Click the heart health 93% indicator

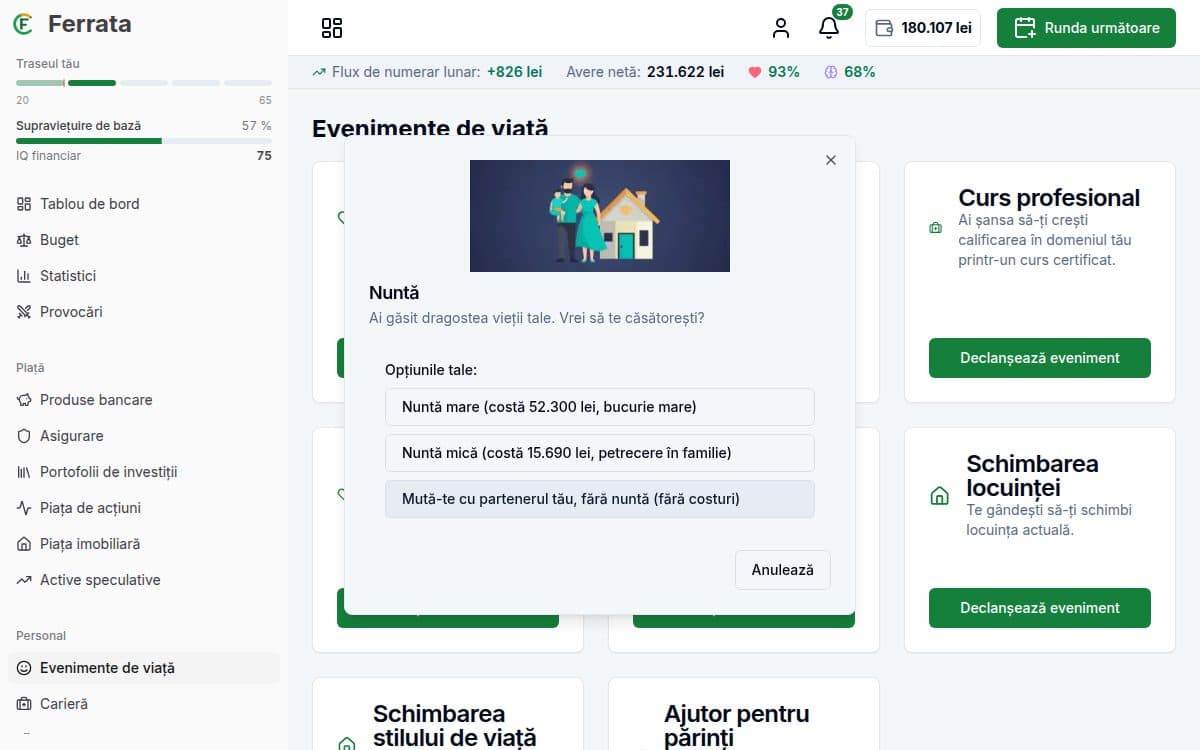tap(774, 72)
